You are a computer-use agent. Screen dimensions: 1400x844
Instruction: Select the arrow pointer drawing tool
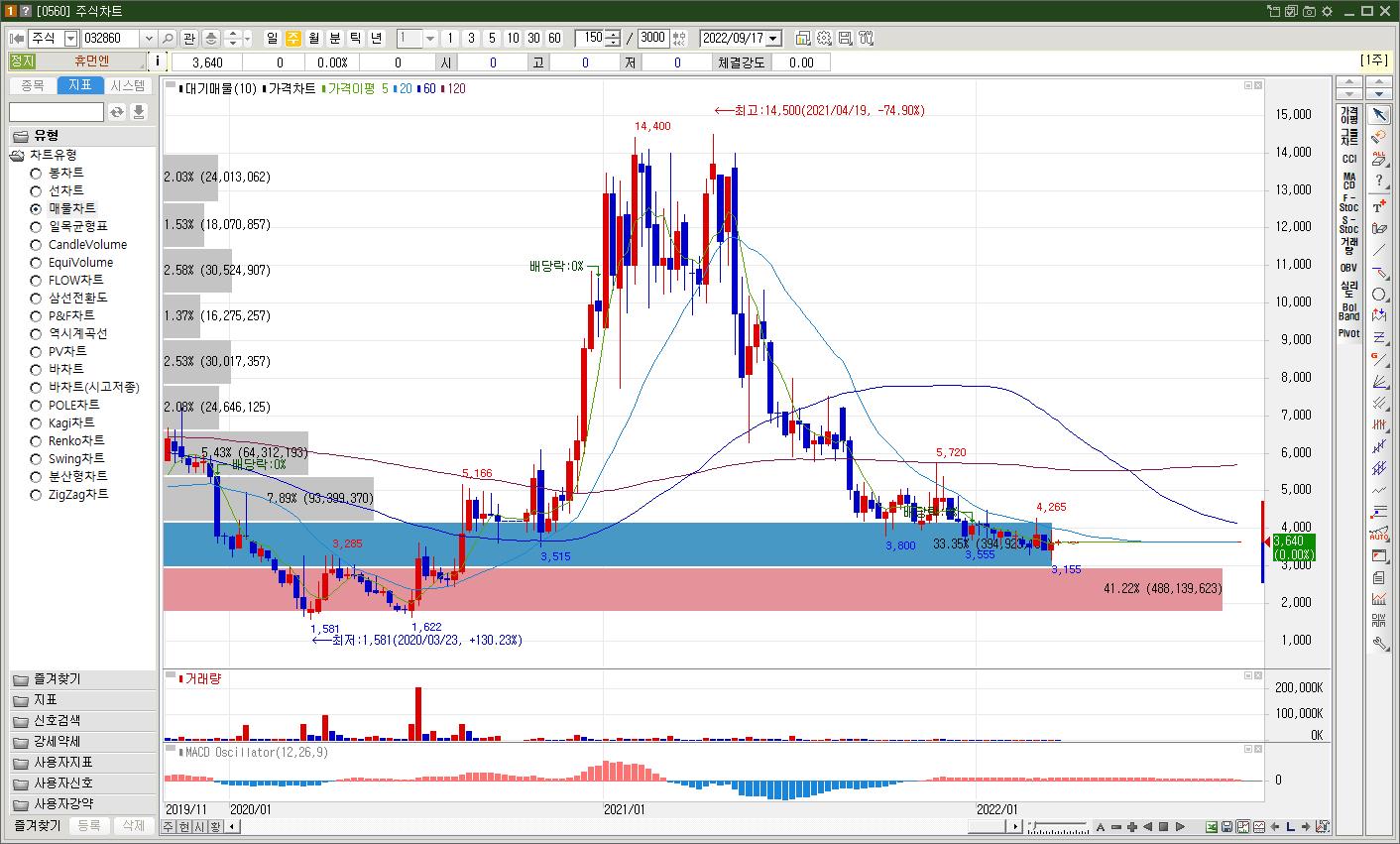click(1379, 114)
